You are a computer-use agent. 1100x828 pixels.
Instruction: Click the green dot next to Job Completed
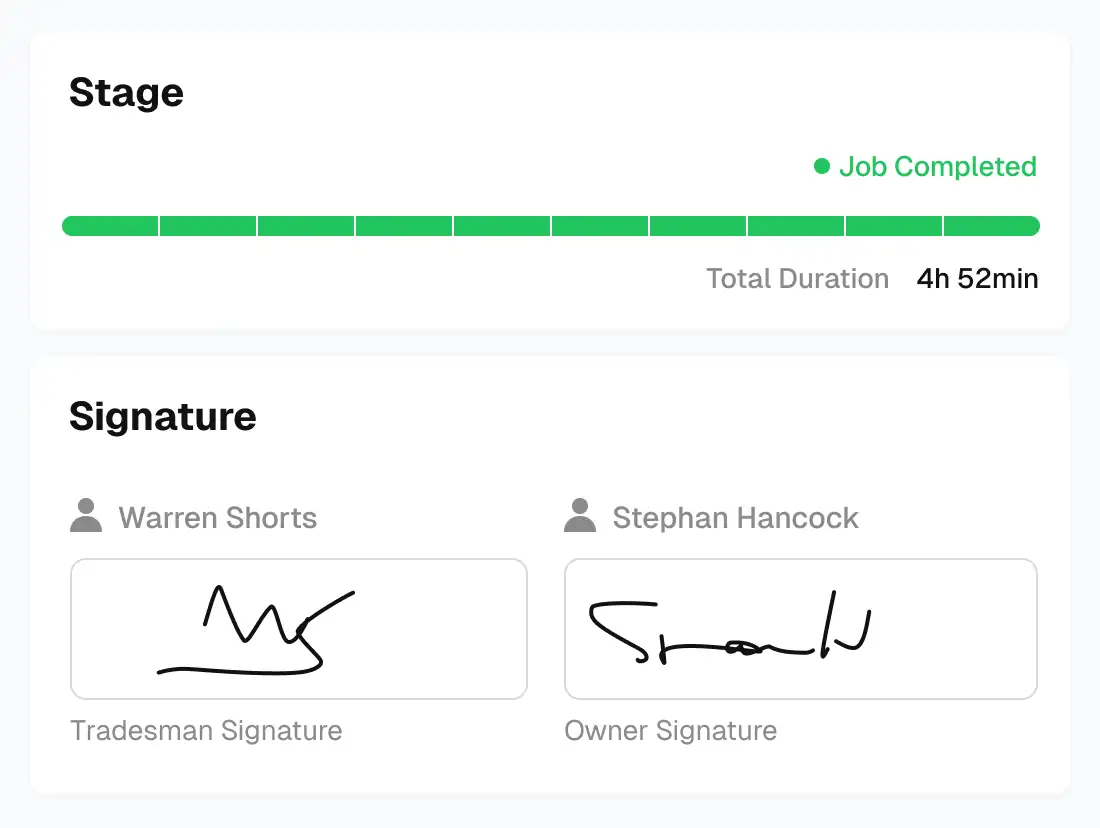click(x=822, y=166)
